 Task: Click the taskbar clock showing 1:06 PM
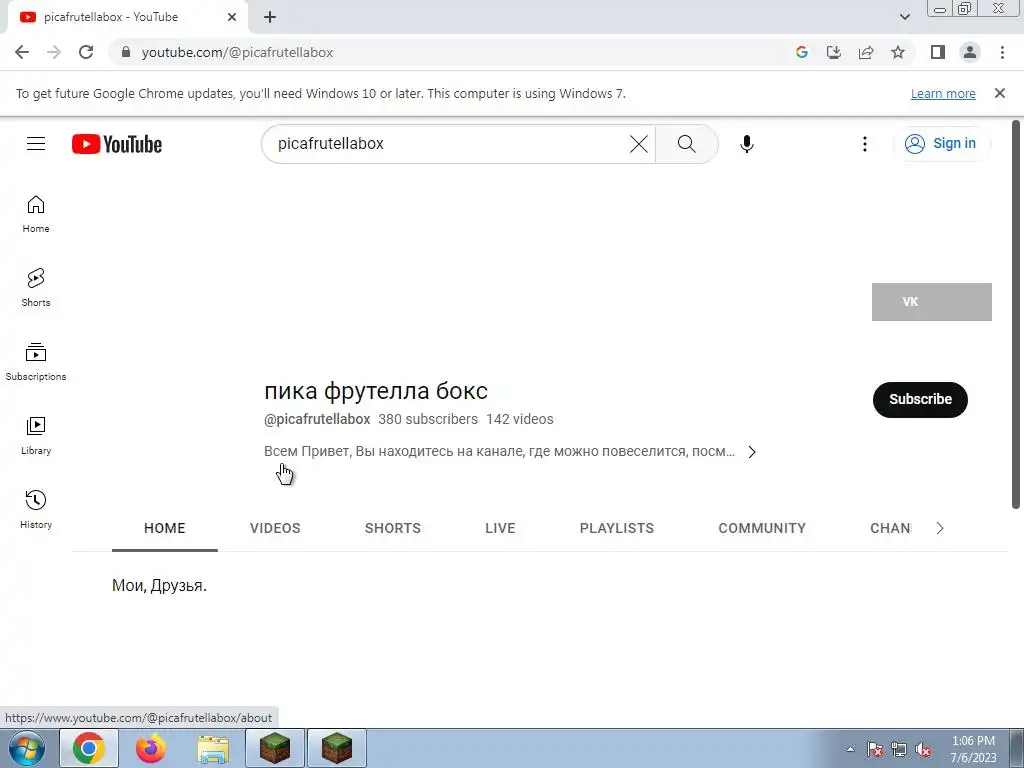pos(973,749)
